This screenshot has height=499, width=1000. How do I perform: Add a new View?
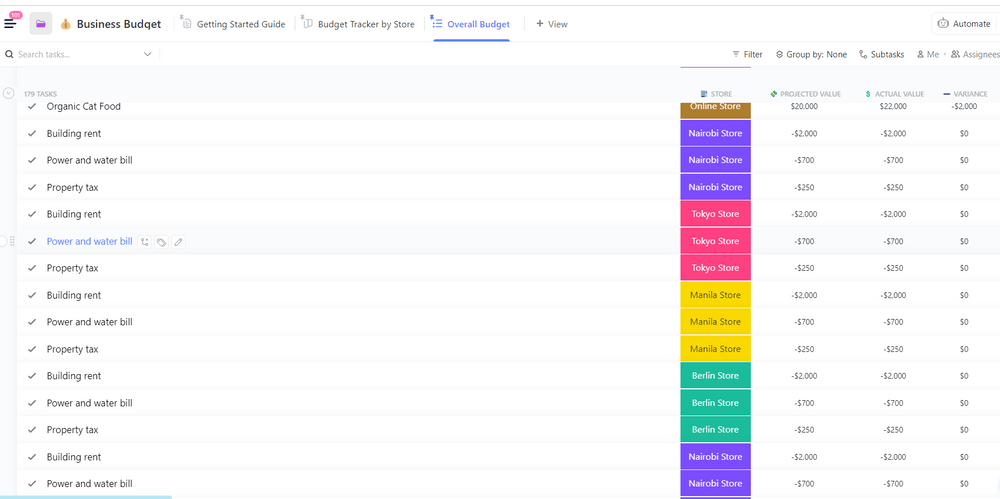[552, 24]
